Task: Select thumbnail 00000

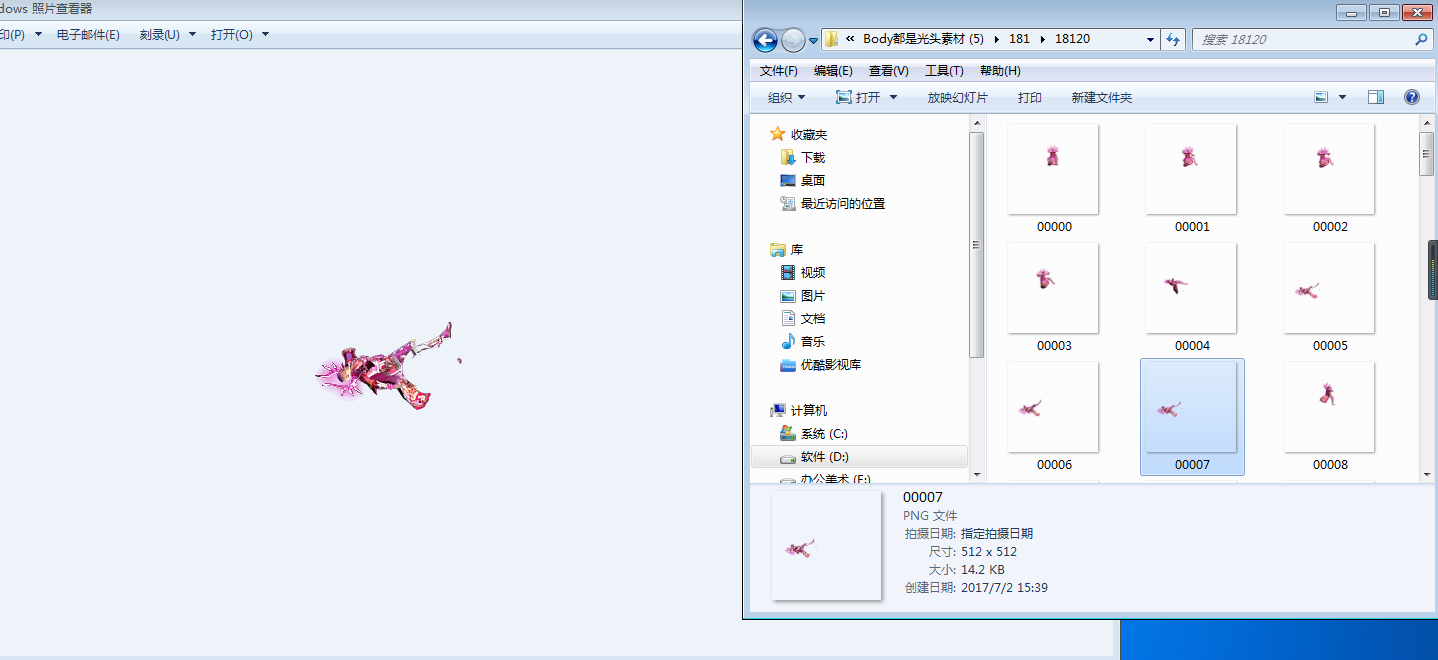Action: (1054, 179)
